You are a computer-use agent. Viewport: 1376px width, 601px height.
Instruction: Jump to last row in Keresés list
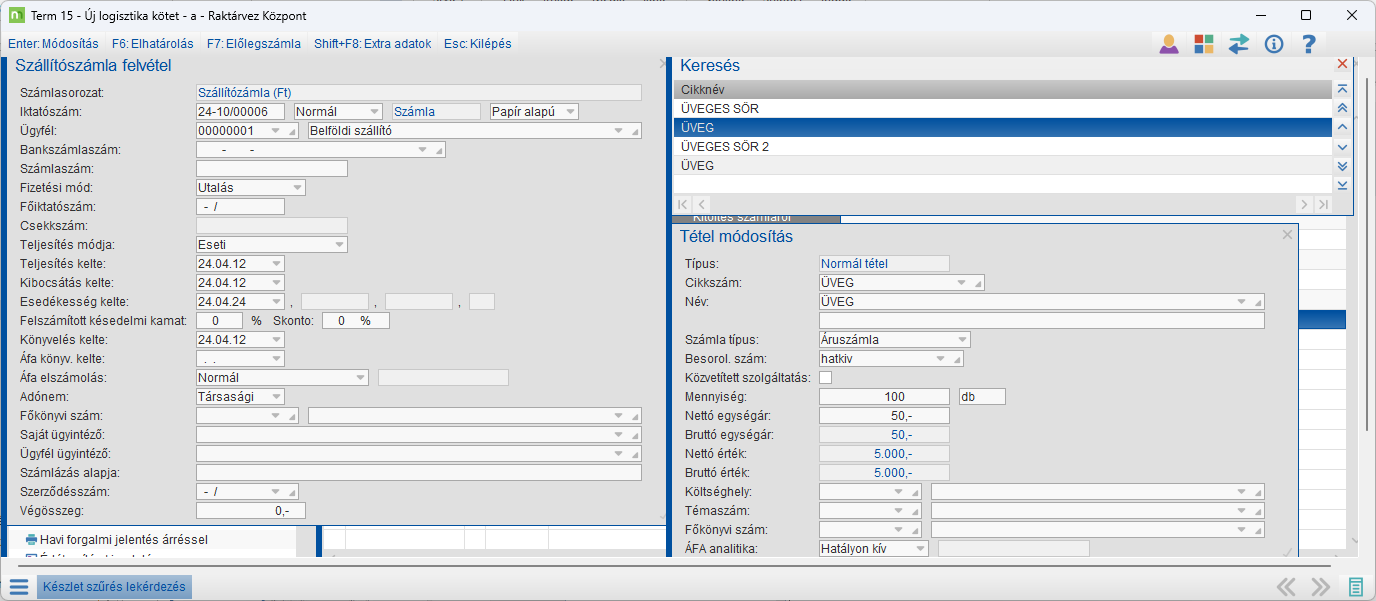pyautogui.click(x=1342, y=185)
